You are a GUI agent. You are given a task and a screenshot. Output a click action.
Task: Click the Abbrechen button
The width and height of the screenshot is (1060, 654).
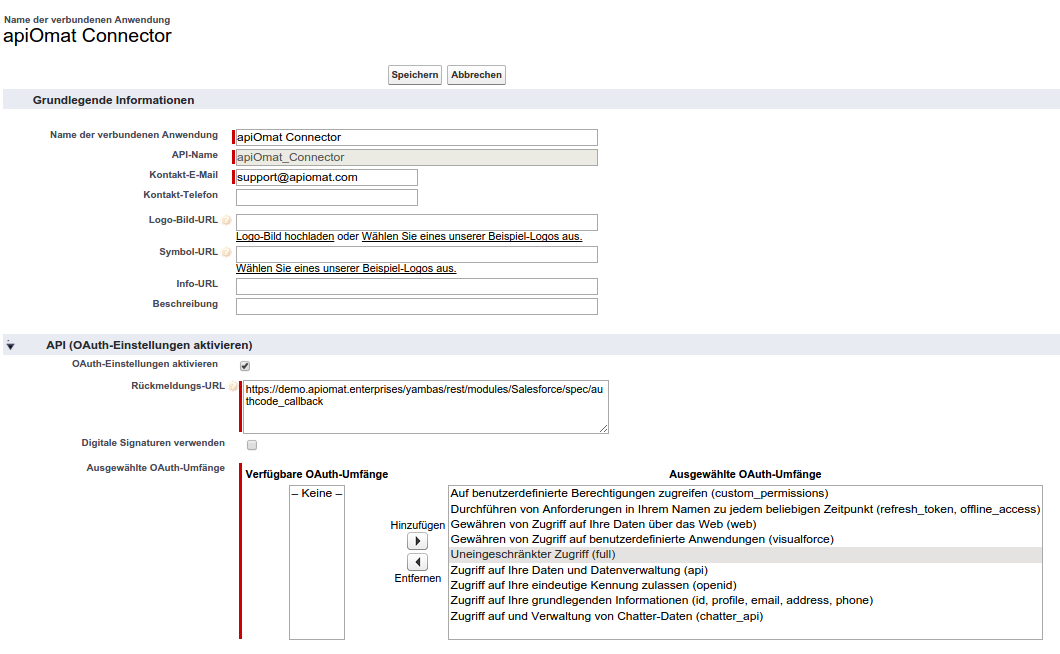click(476, 75)
